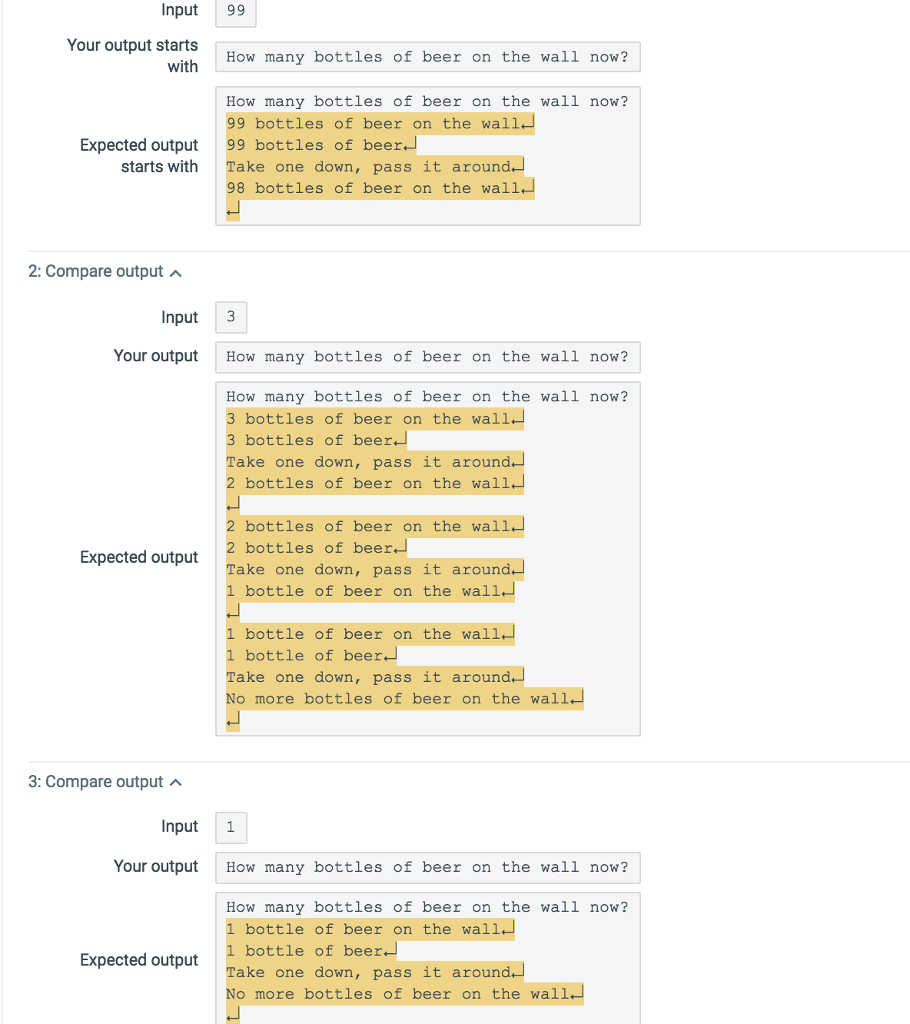Select the input field containing 1
Screen dimensions: 910x1024
point(230,827)
